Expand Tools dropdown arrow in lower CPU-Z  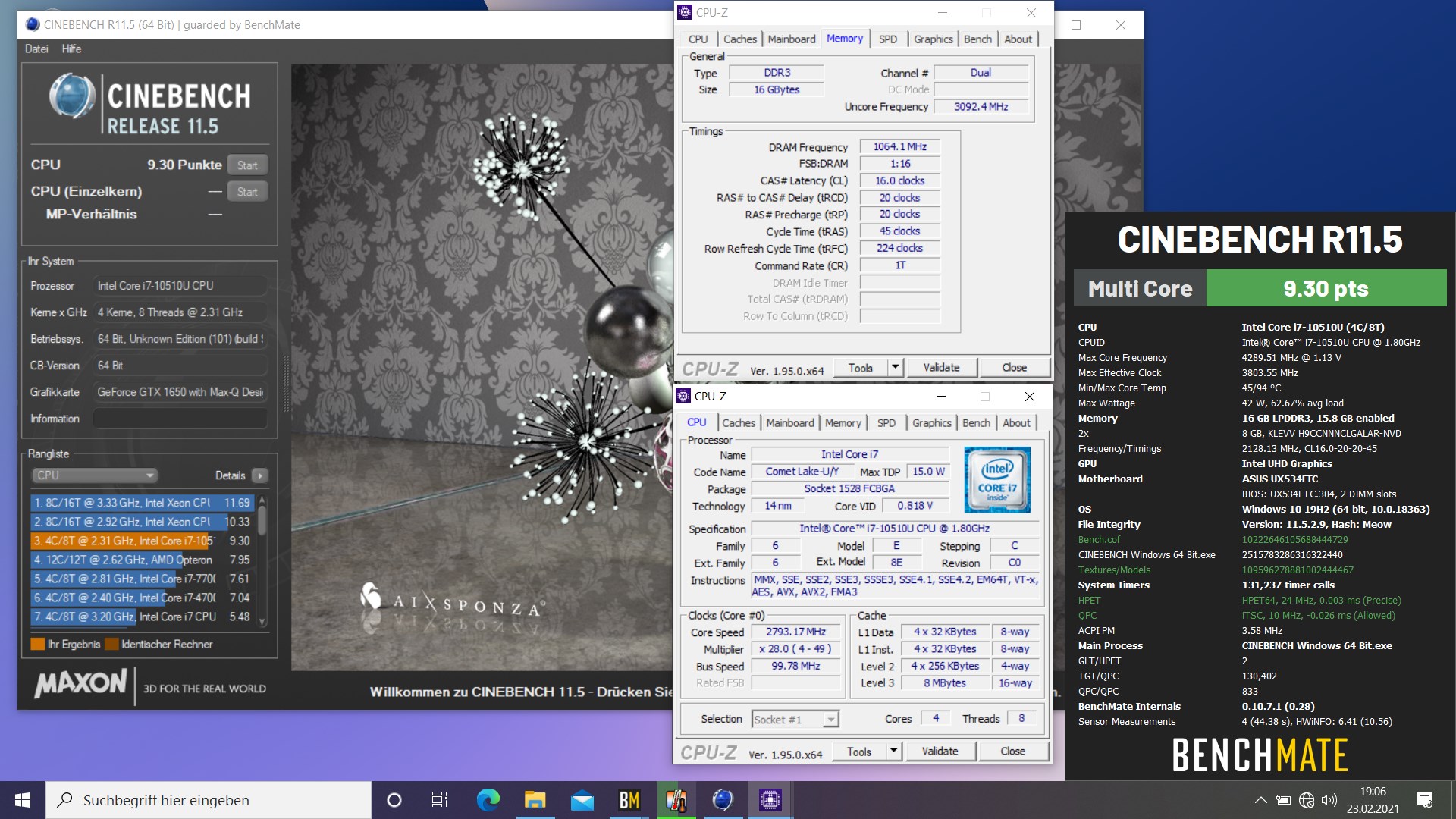coord(893,752)
